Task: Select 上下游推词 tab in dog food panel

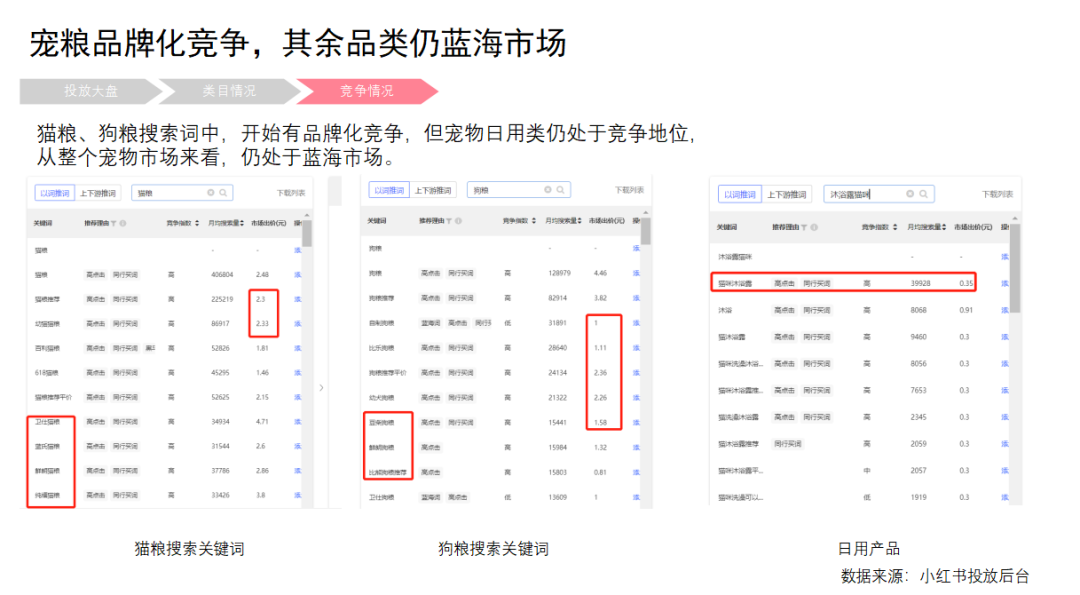Action: coord(433,190)
